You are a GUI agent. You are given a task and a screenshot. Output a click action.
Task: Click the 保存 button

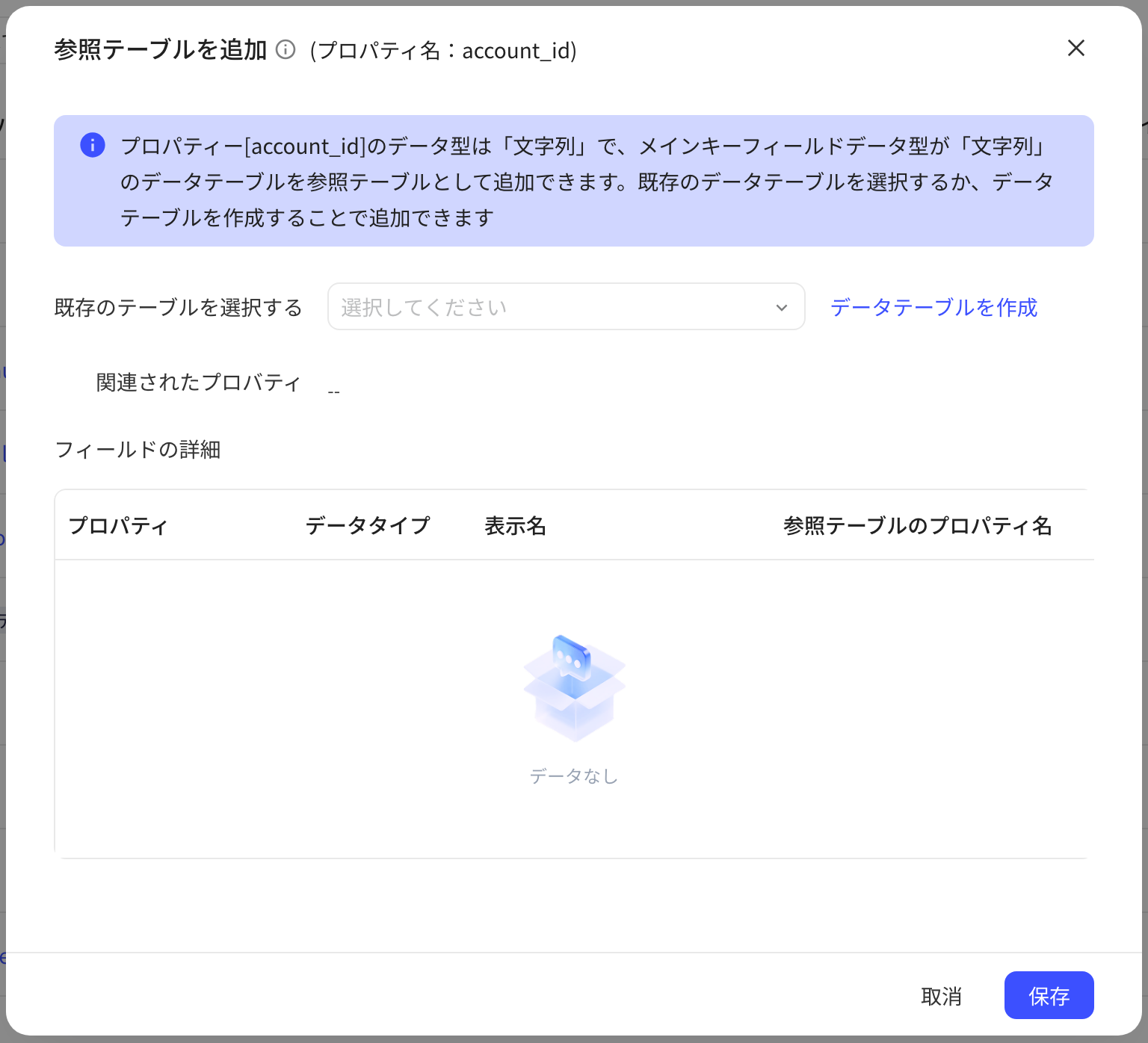coord(1049,995)
